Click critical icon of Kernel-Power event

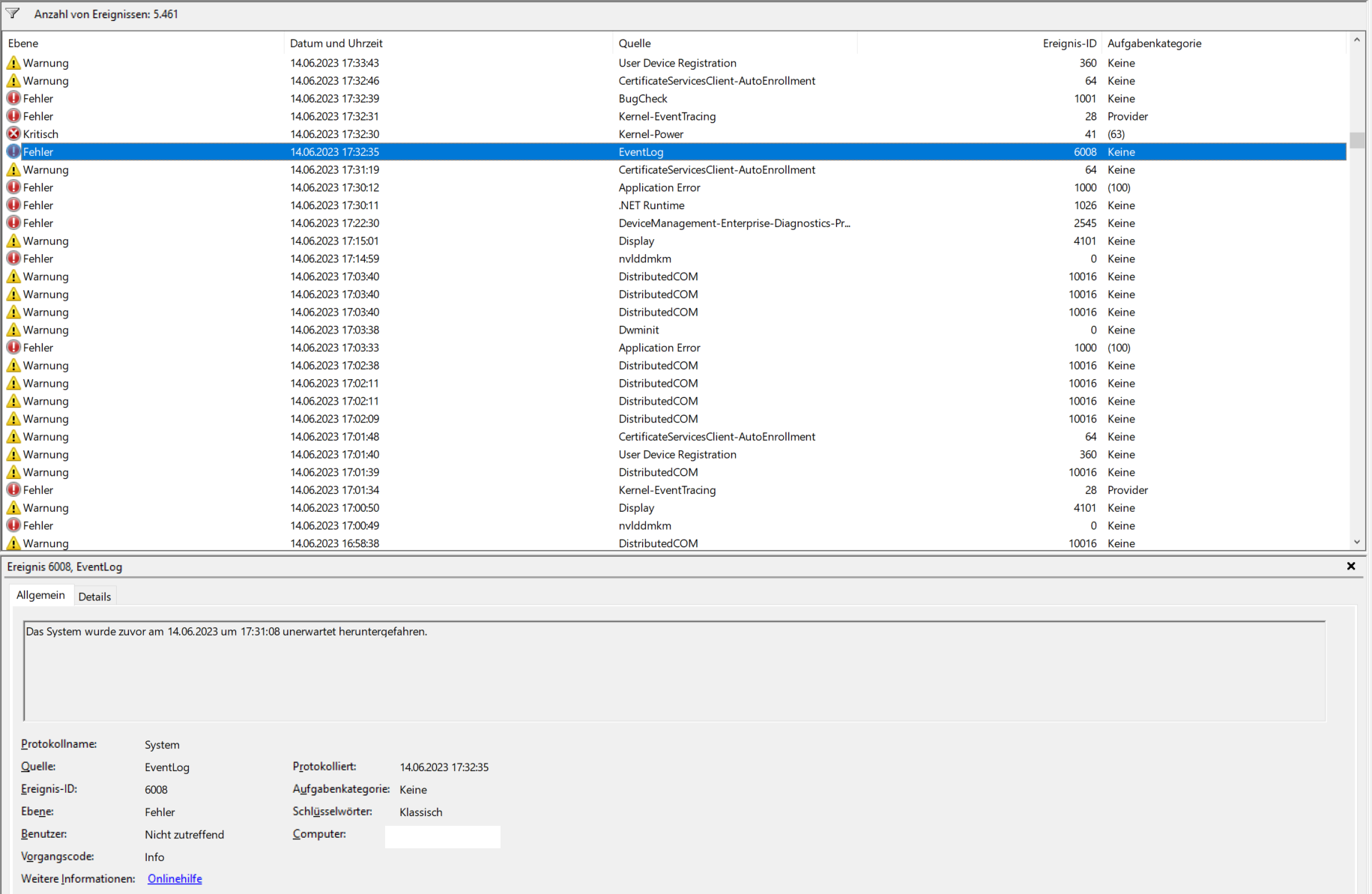point(13,134)
